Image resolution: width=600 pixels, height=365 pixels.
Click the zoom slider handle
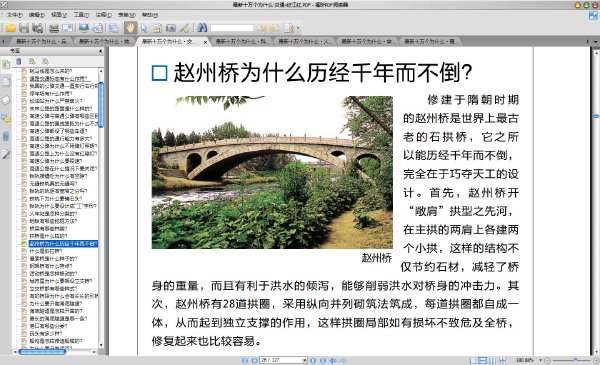coord(575,360)
